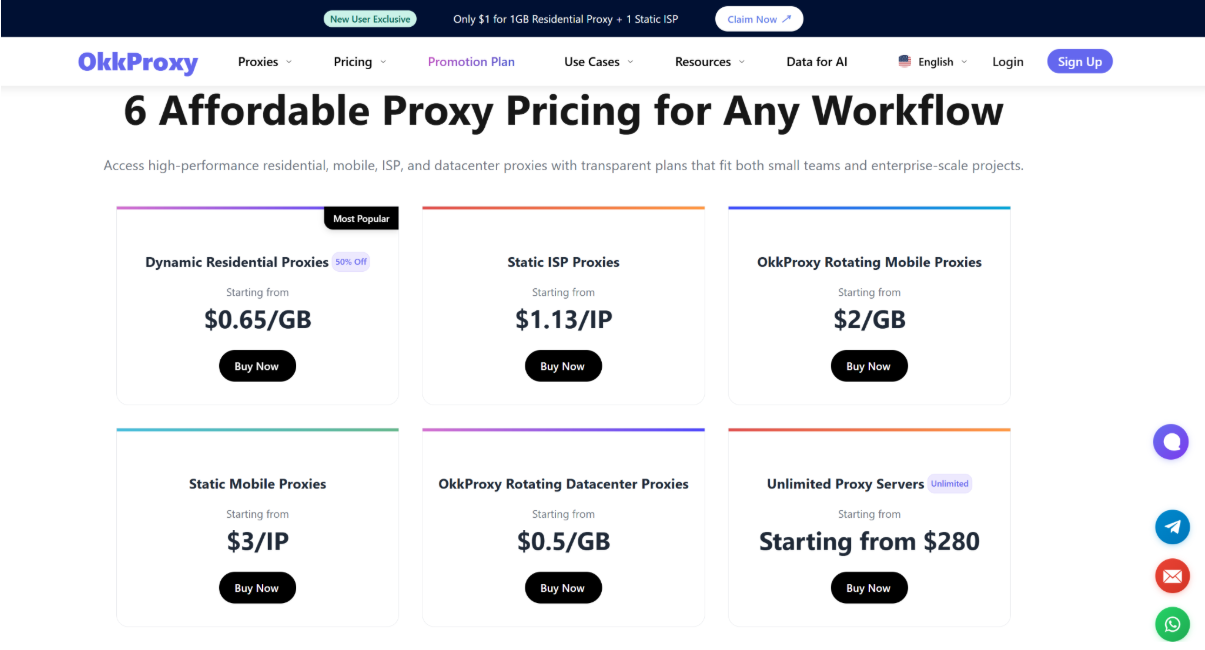Image resolution: width=1205 pixels, height=650 pixels.
Task: Expand the Pricing dropdown menu
Action: 360,62
